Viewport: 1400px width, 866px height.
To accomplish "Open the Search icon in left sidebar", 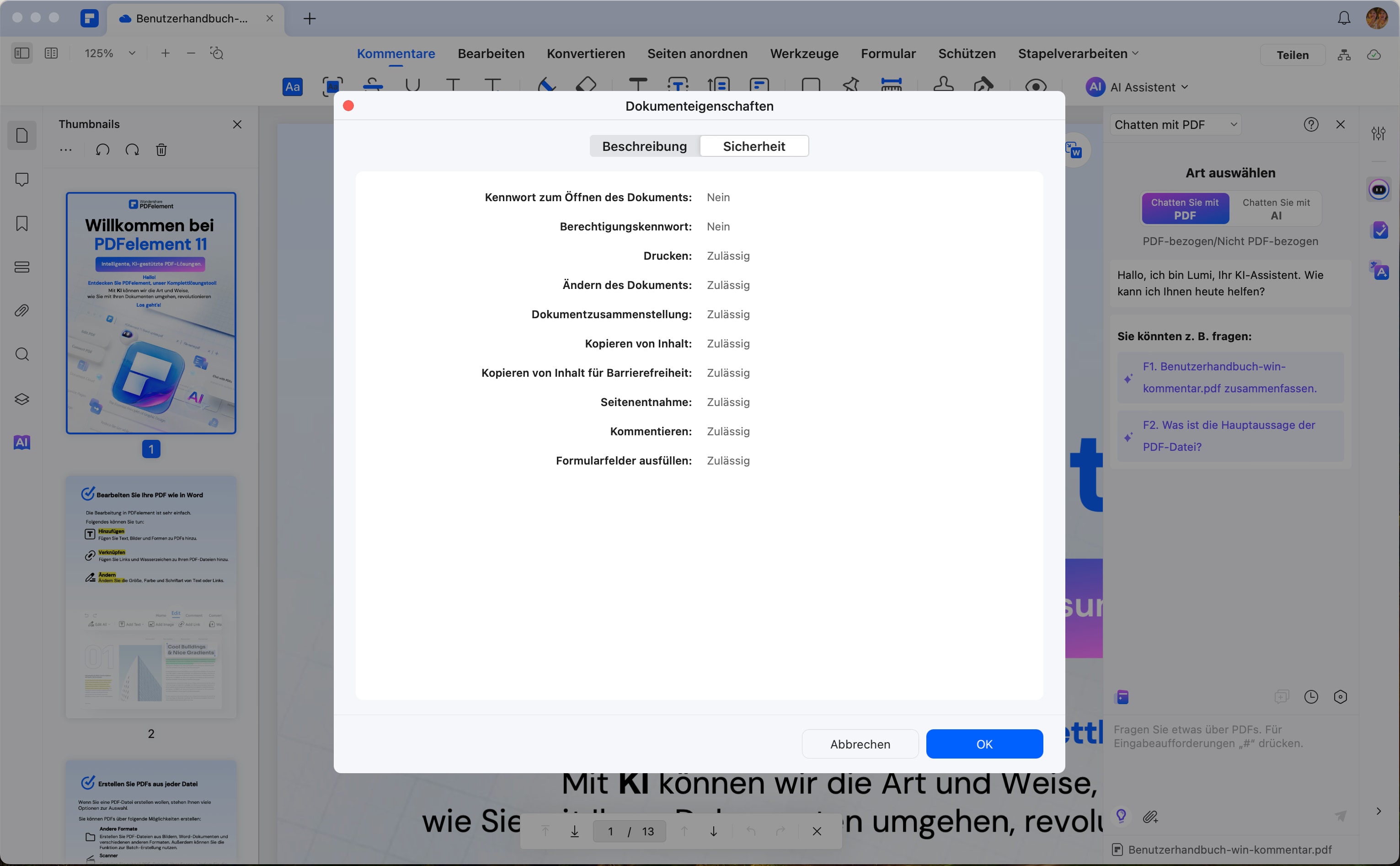I will 22,354.
